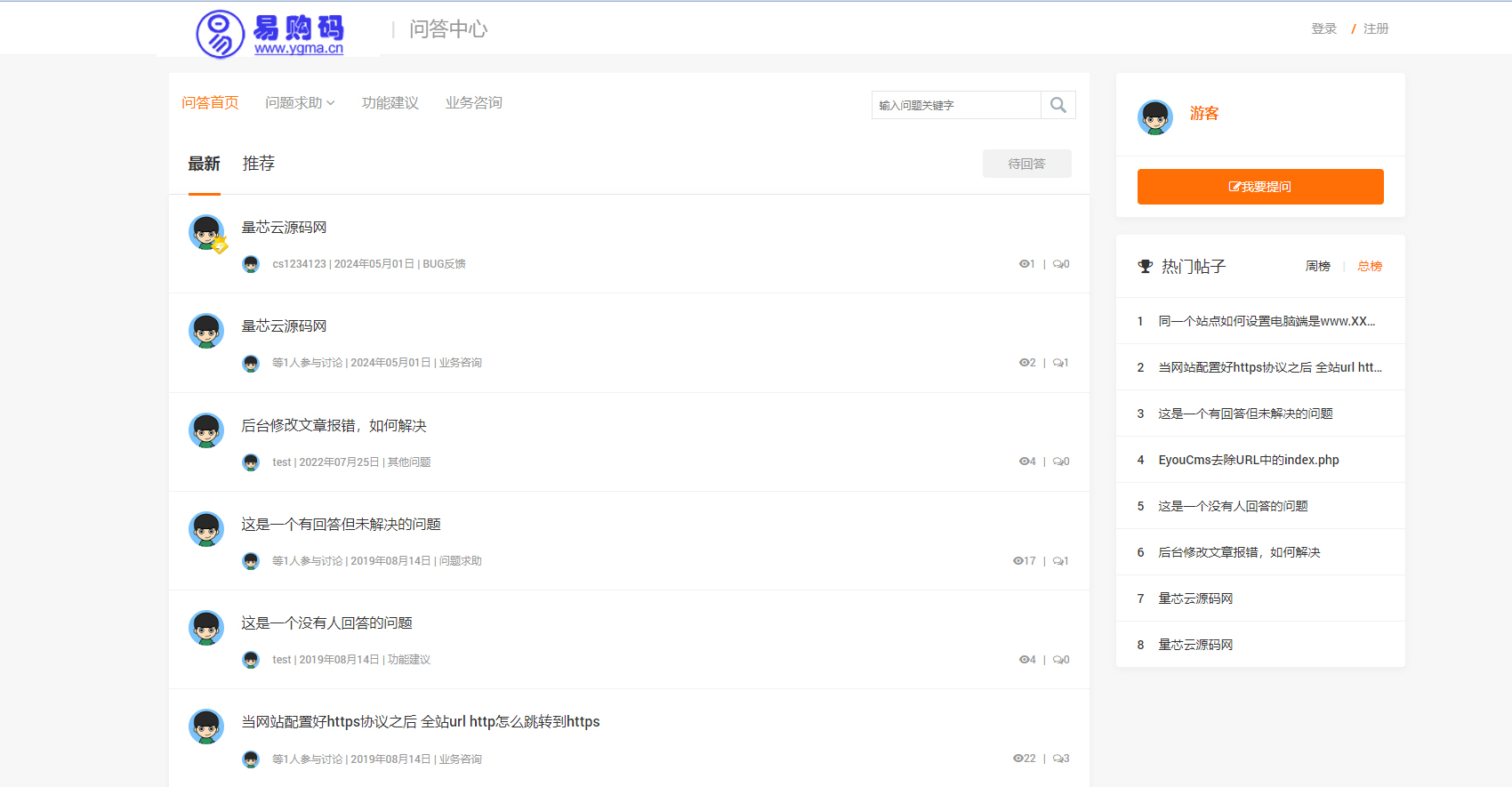Switch hot posts to 周榜 ranking
The height and width of the screenshot is (787, 1512).
1317,266
